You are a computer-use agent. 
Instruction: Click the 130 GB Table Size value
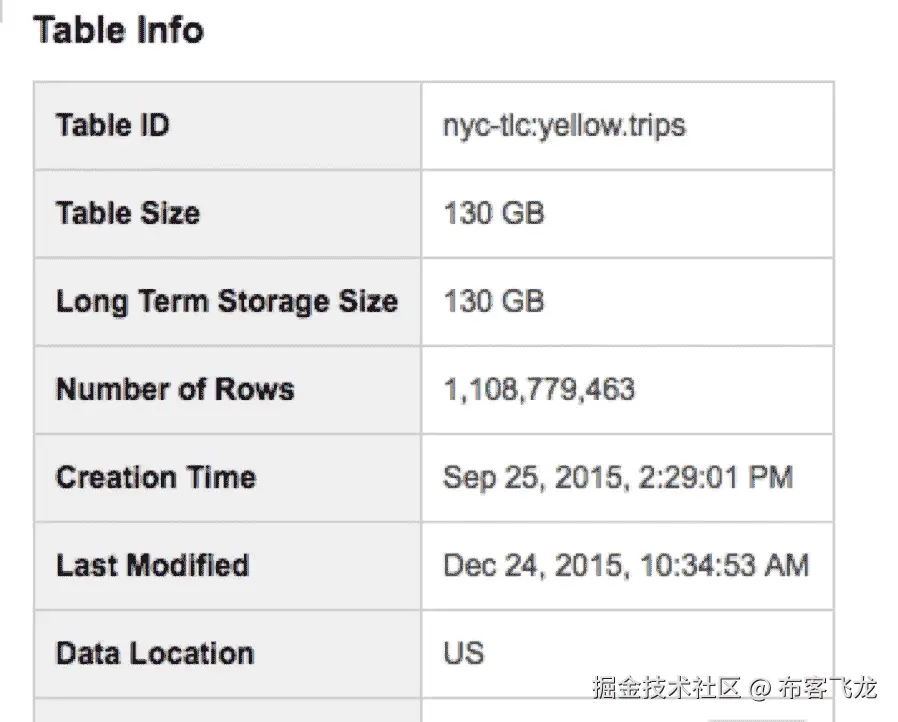[493, 214]
